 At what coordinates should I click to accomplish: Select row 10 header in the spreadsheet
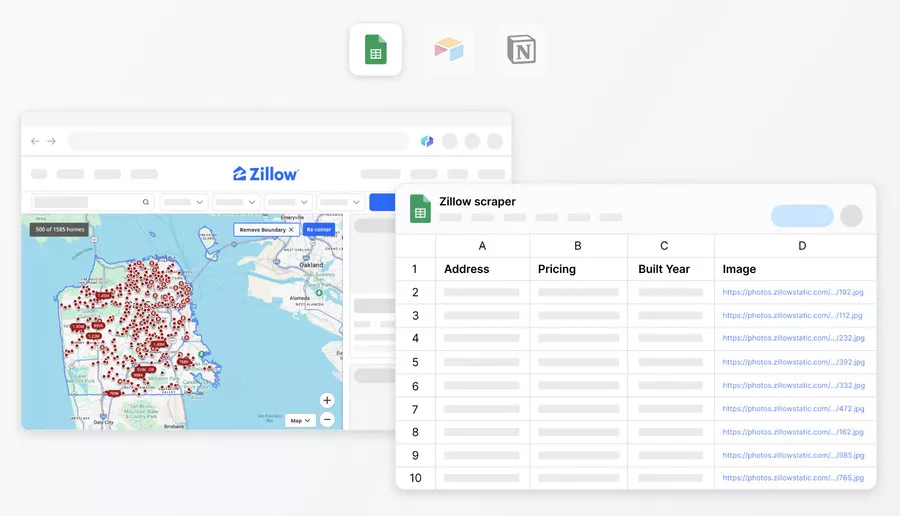415,478
